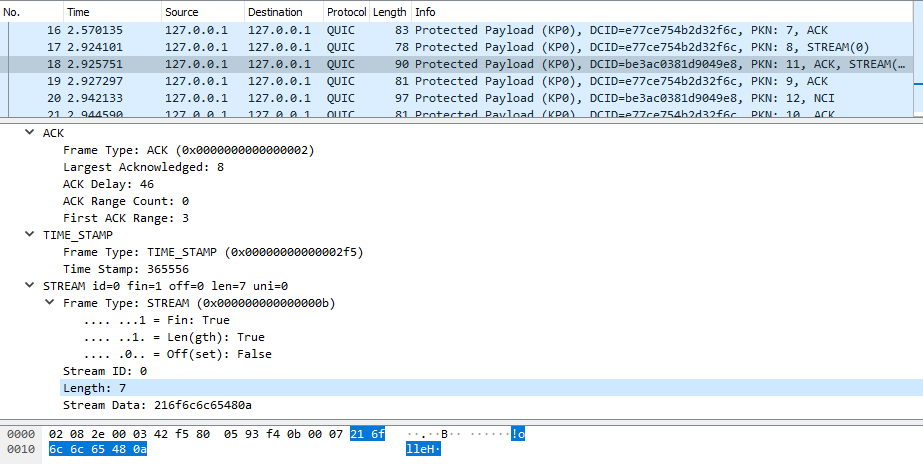Select the Off(set): False bit field
The image size is (923, 464).
coord(178,354)
